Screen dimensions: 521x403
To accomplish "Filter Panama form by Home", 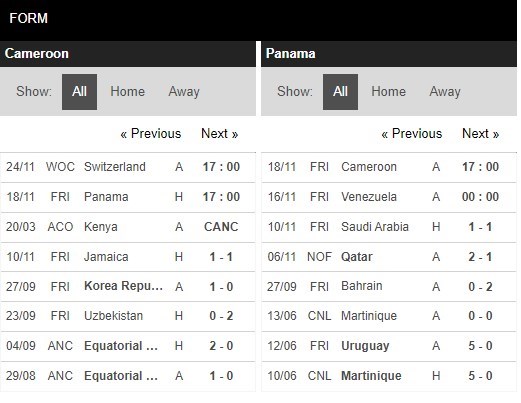I will [389, 92].
